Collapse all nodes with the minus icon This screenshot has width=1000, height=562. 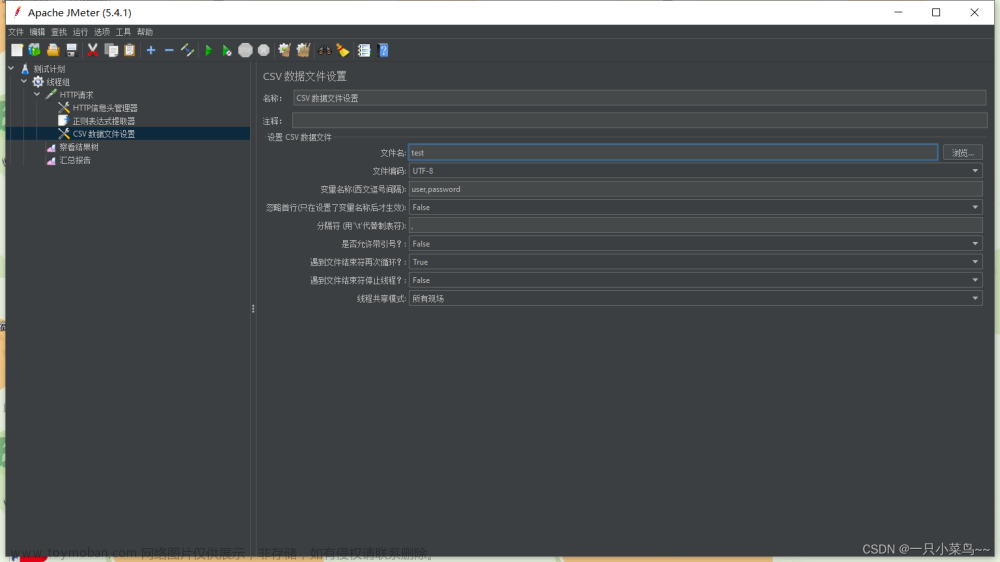(x=169, y=50)
